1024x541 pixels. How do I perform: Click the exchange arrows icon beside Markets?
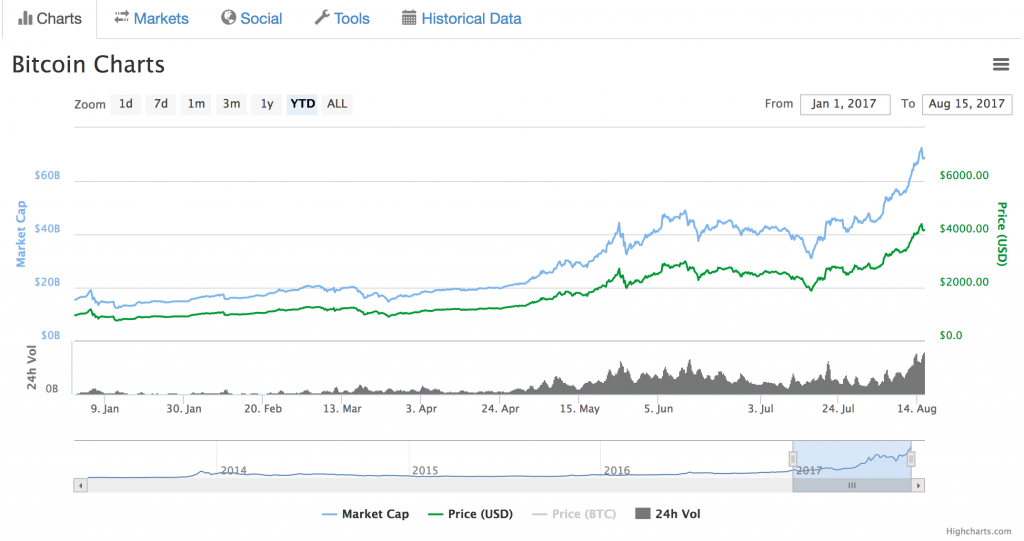point(121,18)
